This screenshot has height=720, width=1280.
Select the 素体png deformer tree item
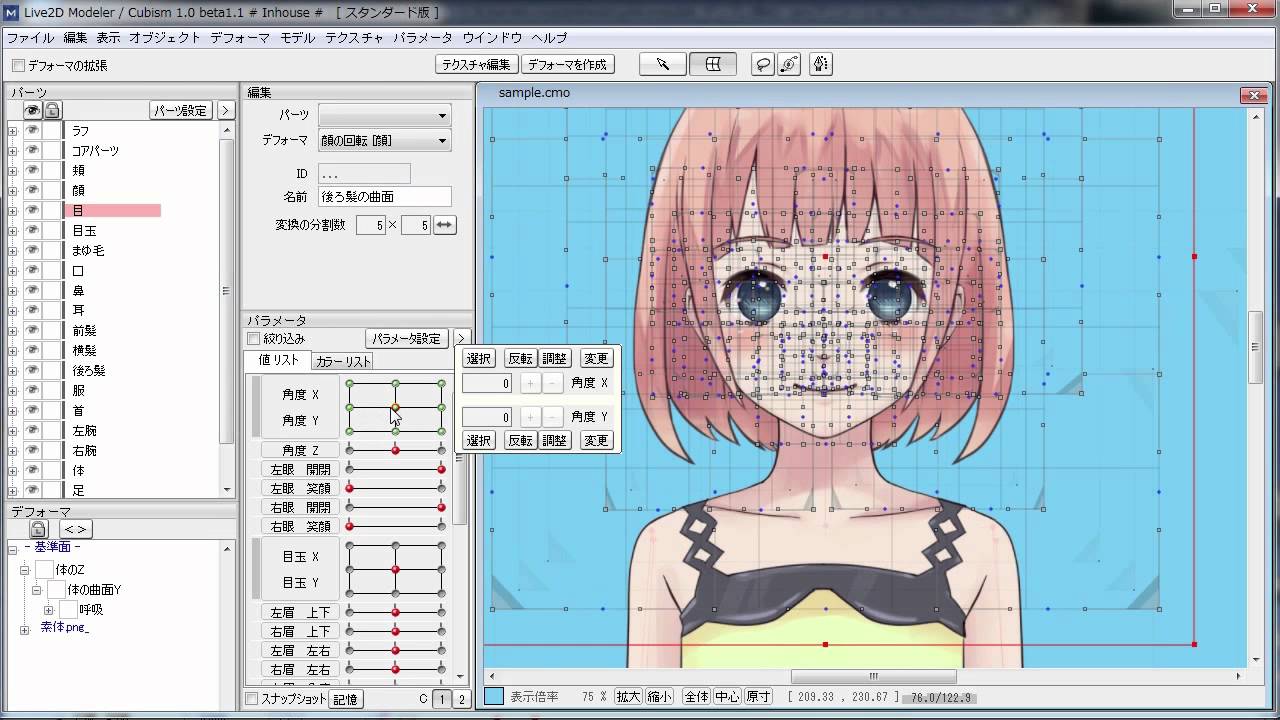click(x=64, y=628)
